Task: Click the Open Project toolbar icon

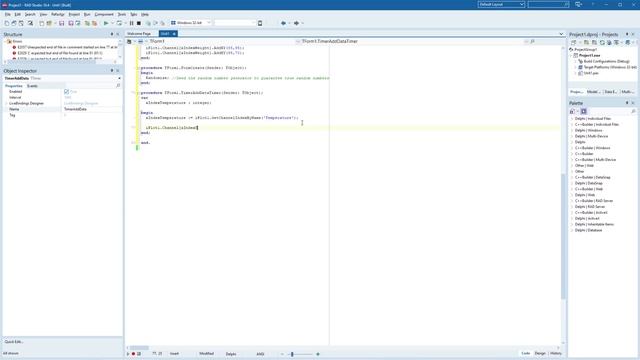Action: pos(78,23)
